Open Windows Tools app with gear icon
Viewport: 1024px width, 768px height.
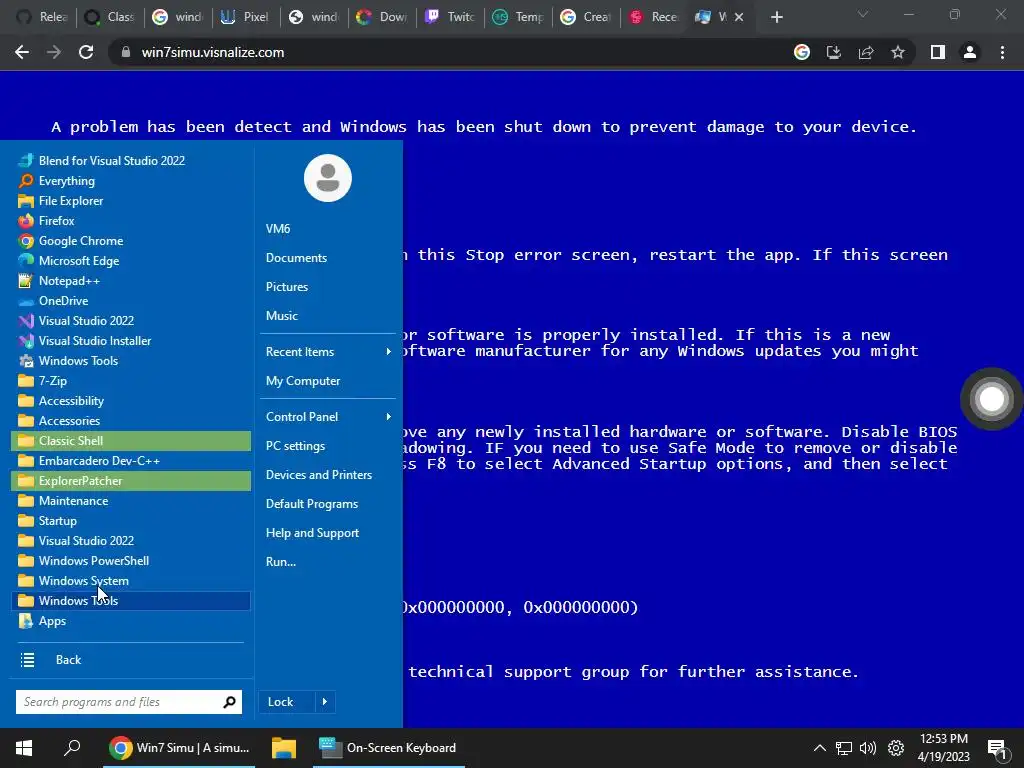(x=131, y=361)
